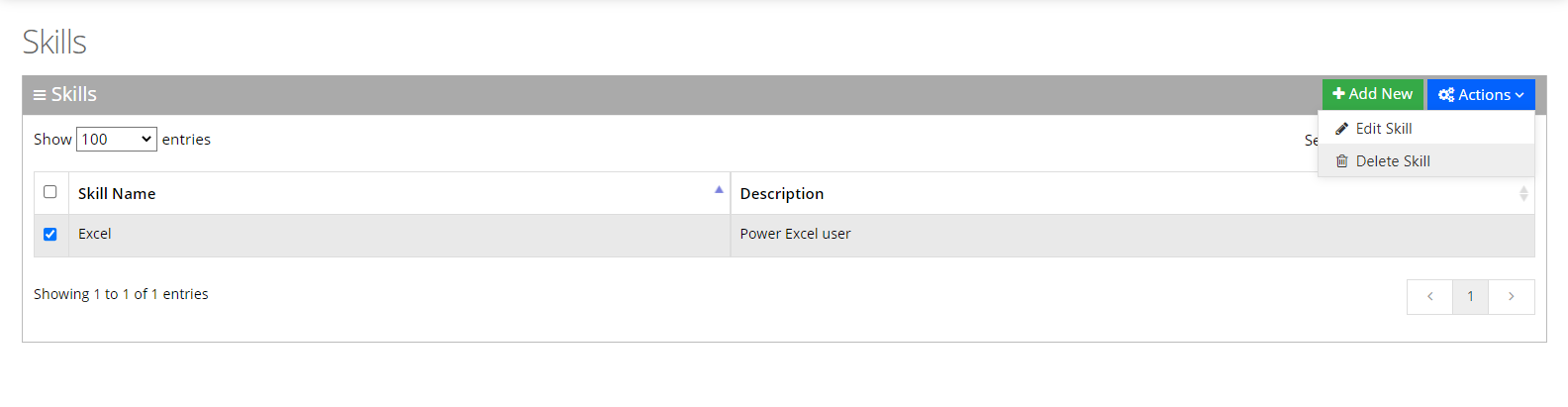Click the plus icon on Add New
Screen dimensions: 1568x407
(1338, 94)
